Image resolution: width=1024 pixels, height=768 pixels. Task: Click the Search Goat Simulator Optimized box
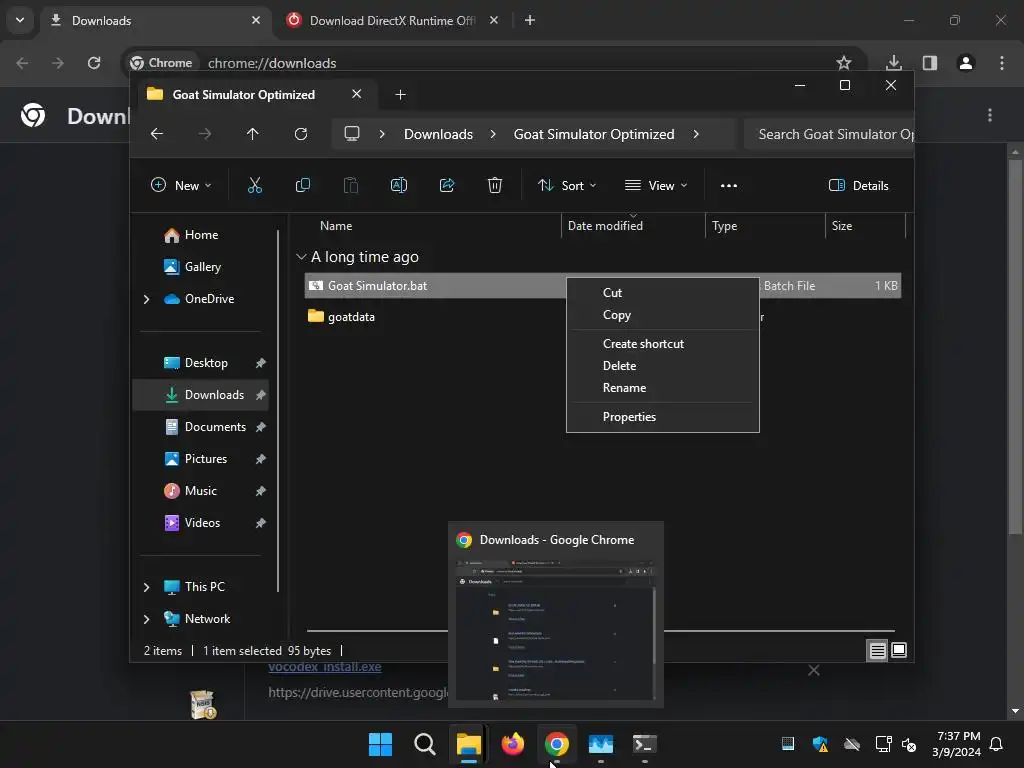click(x=829, y=134)
